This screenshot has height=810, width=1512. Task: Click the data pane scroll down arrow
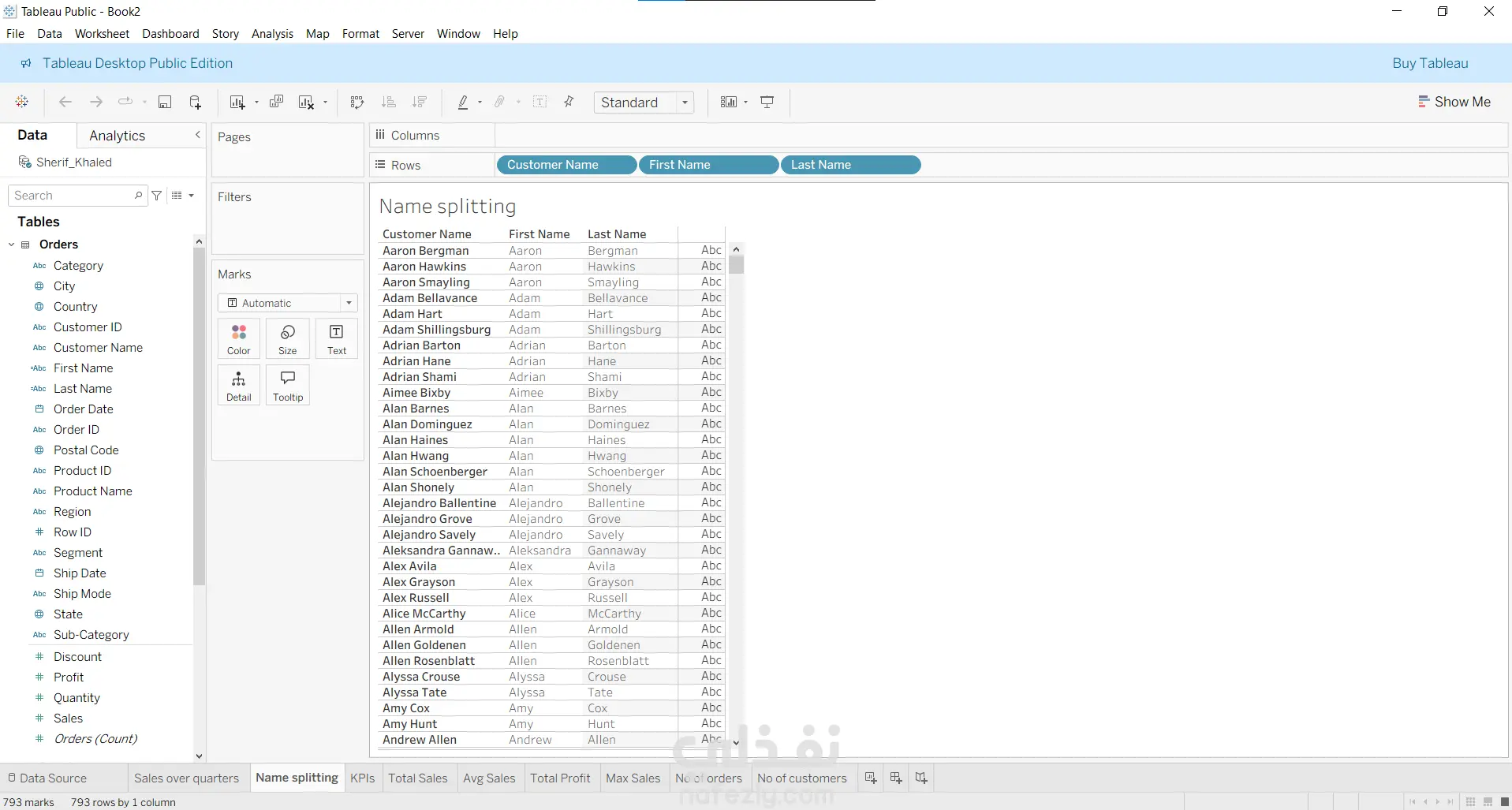coord(199,756)
